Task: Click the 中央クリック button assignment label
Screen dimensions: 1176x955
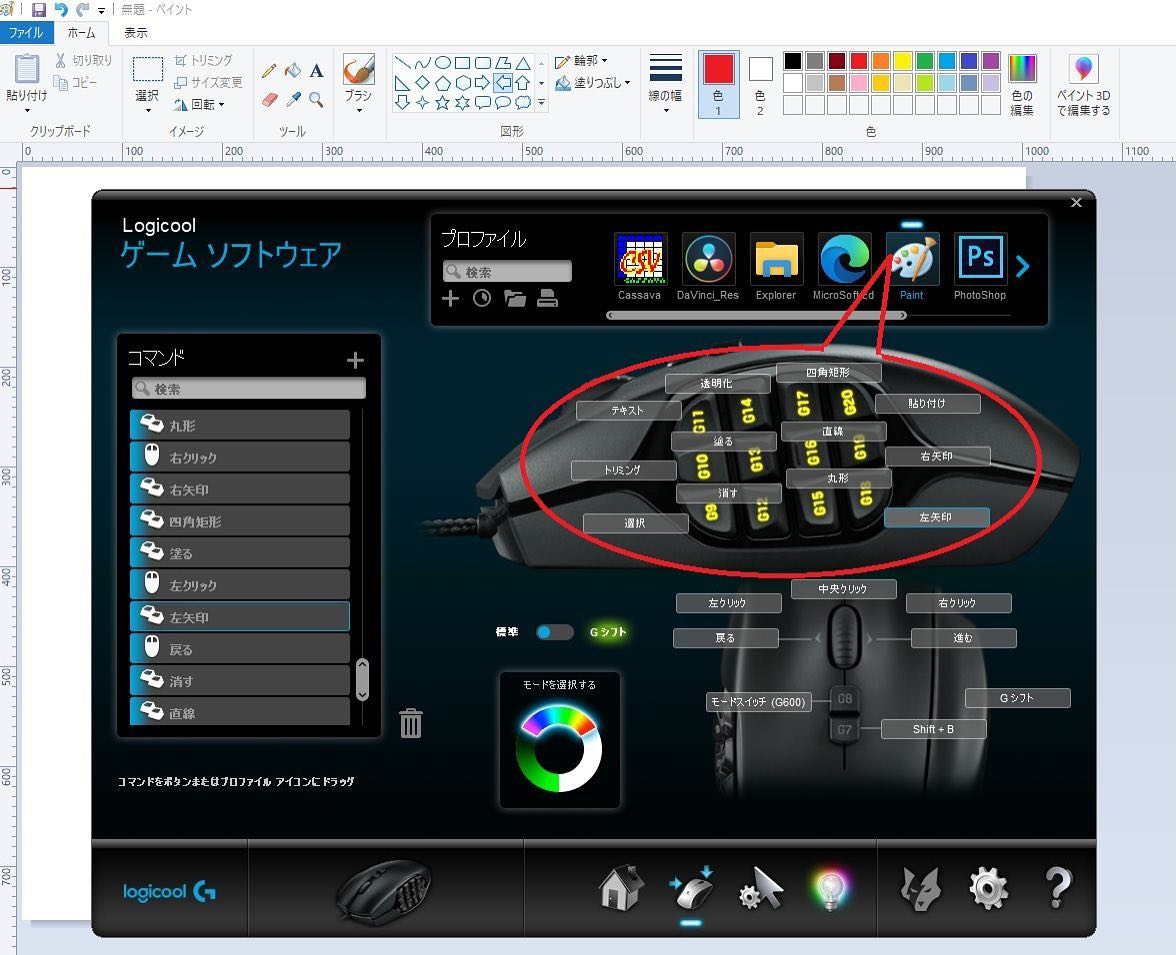Action: tap(843, 589)
